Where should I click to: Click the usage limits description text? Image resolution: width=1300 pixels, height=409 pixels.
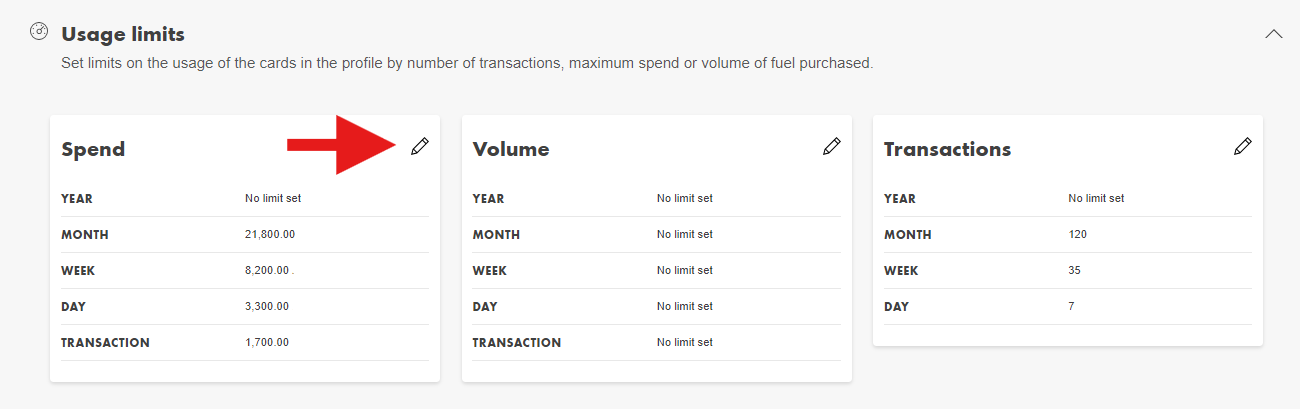tap(467, 63)
